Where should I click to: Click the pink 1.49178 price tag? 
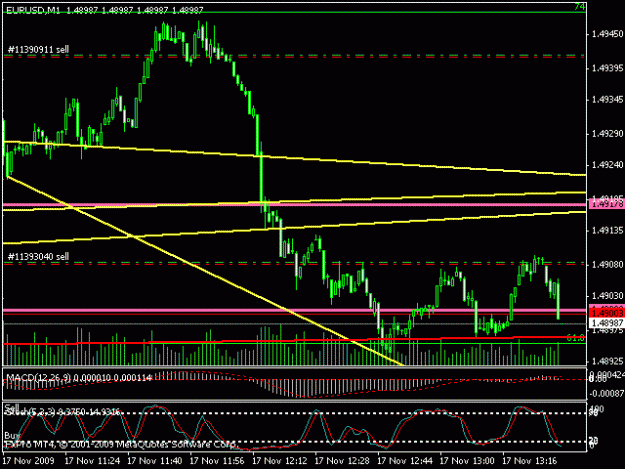[606, 204]
